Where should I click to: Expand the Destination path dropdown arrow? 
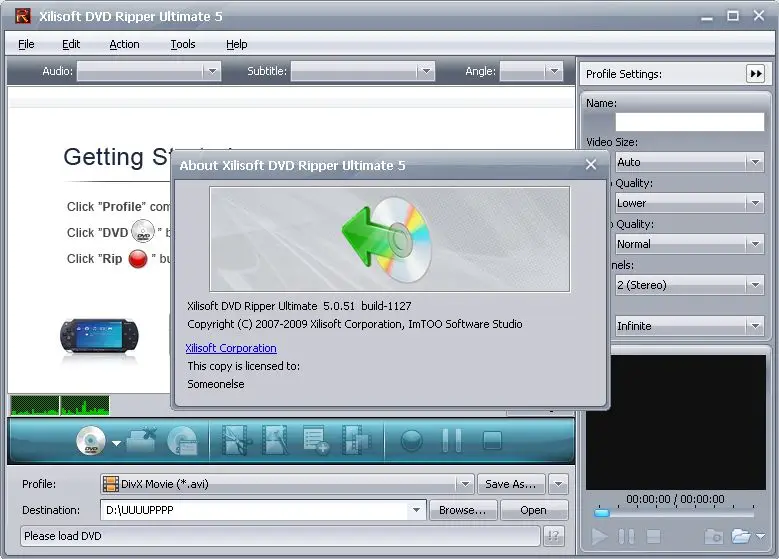(x=416, y=510)
